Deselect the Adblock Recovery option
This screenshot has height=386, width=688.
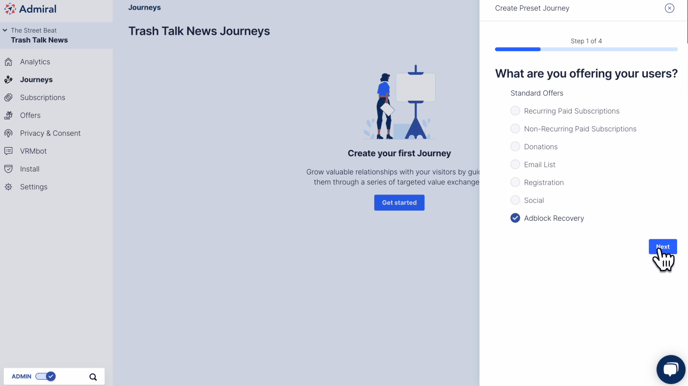515,218
